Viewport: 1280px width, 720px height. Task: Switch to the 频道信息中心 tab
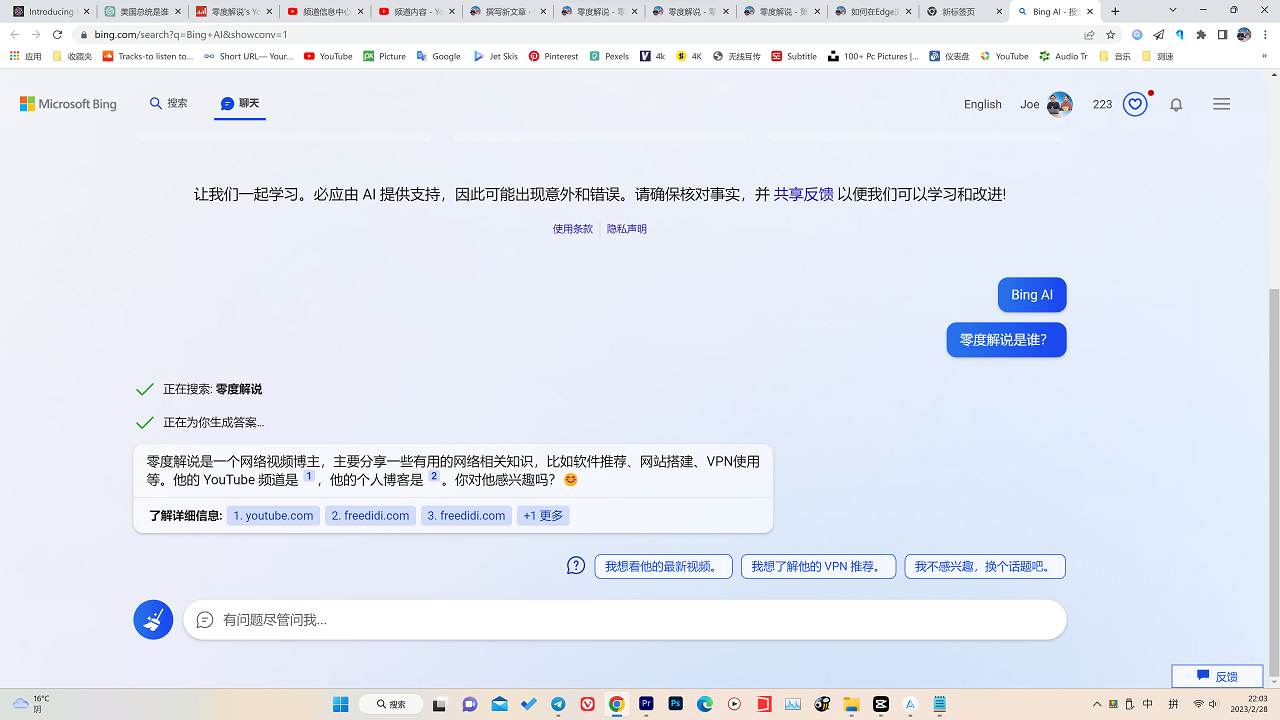click(325, 12)
